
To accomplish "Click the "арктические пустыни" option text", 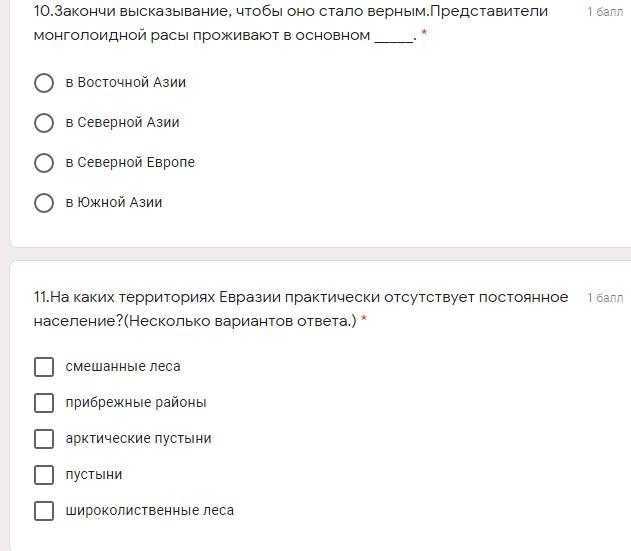I will [x=138, y=439].
